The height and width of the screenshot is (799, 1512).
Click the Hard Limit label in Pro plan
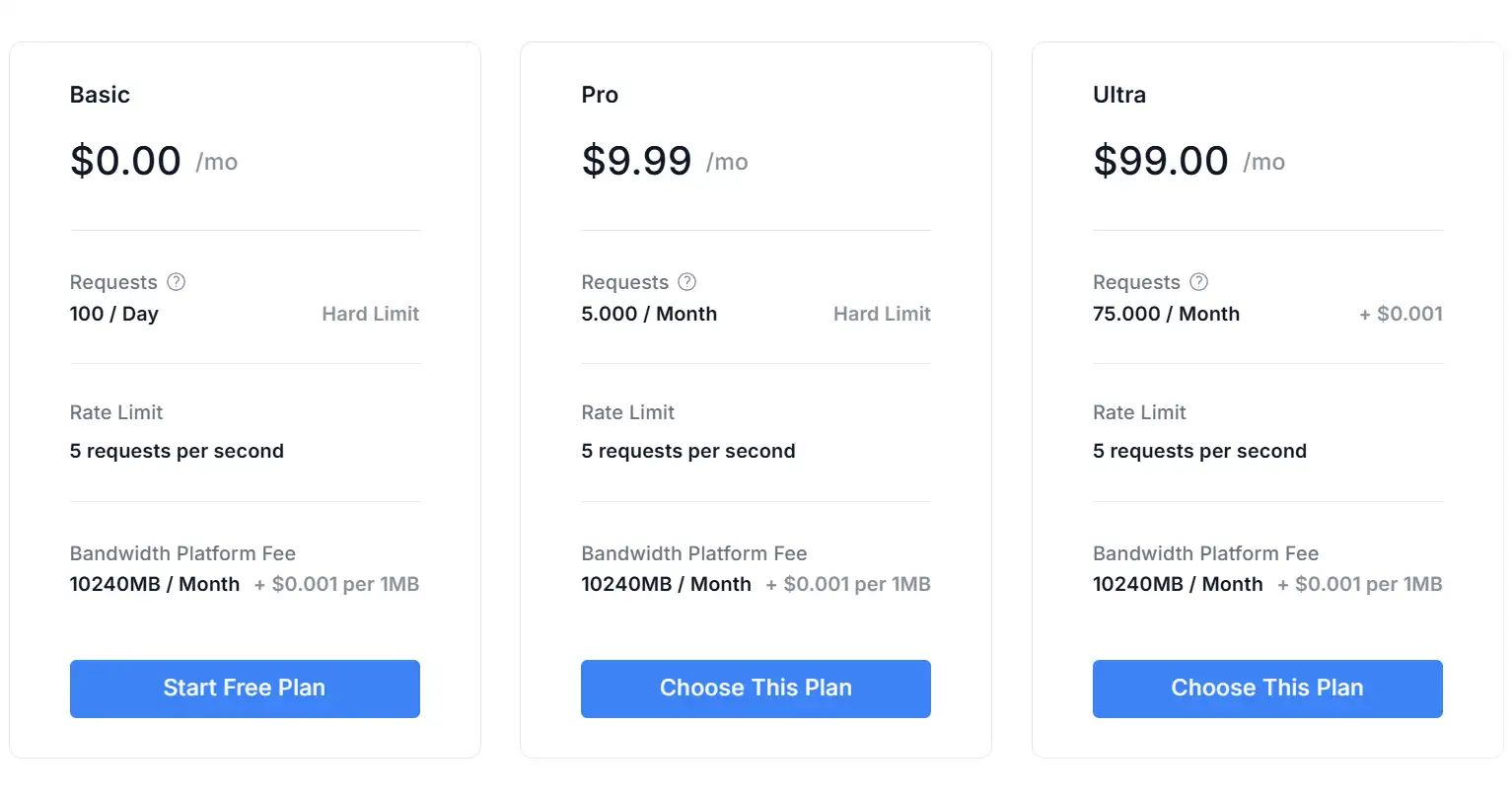pos(882,314)
